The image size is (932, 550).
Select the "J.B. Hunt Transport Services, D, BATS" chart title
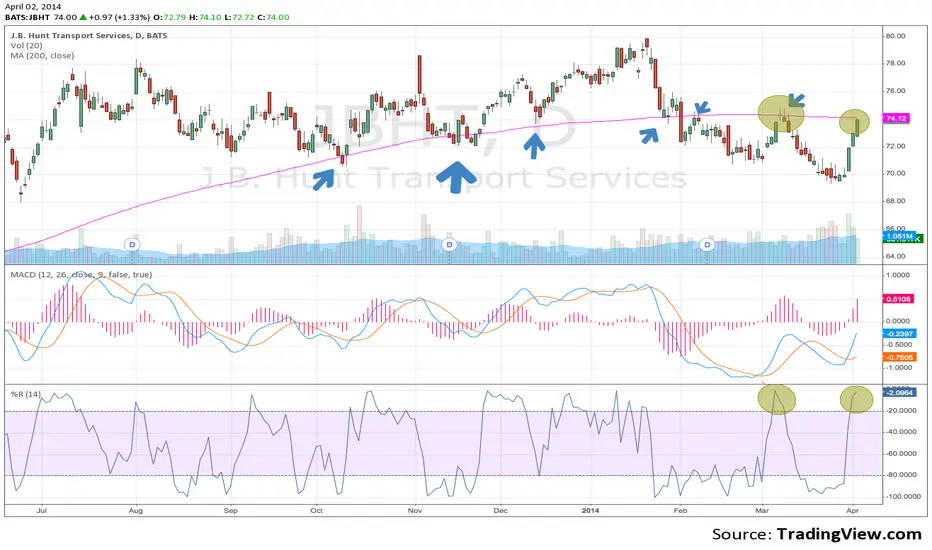tap(89, 36)
